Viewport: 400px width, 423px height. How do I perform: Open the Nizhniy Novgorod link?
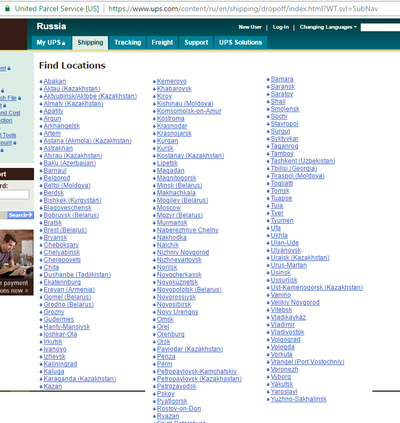pos(183,252)
